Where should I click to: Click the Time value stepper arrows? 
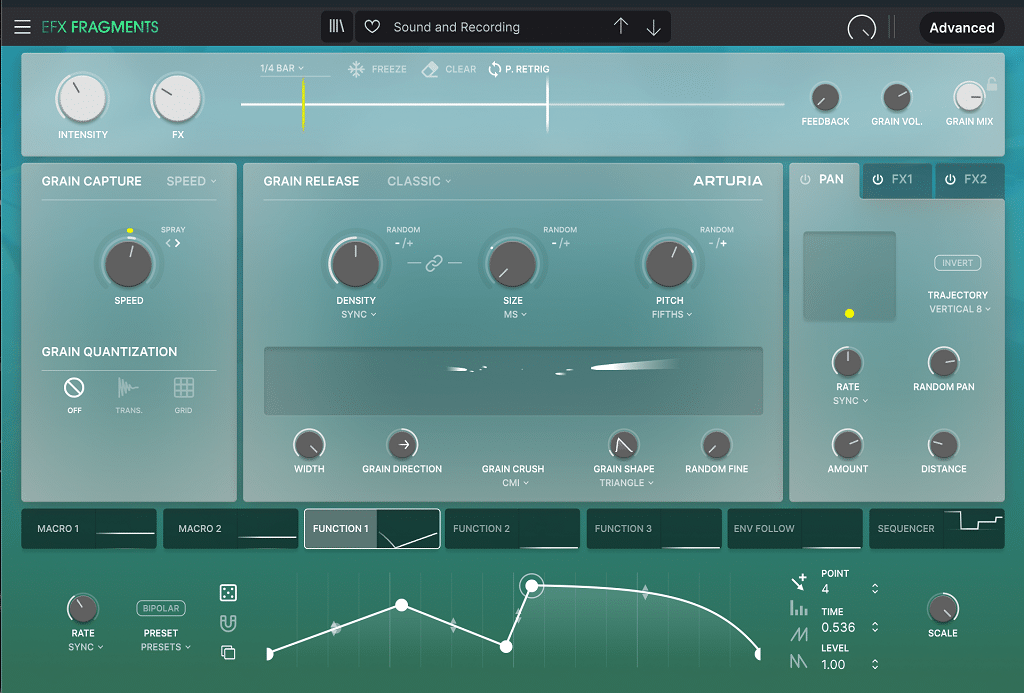(874, 627)
